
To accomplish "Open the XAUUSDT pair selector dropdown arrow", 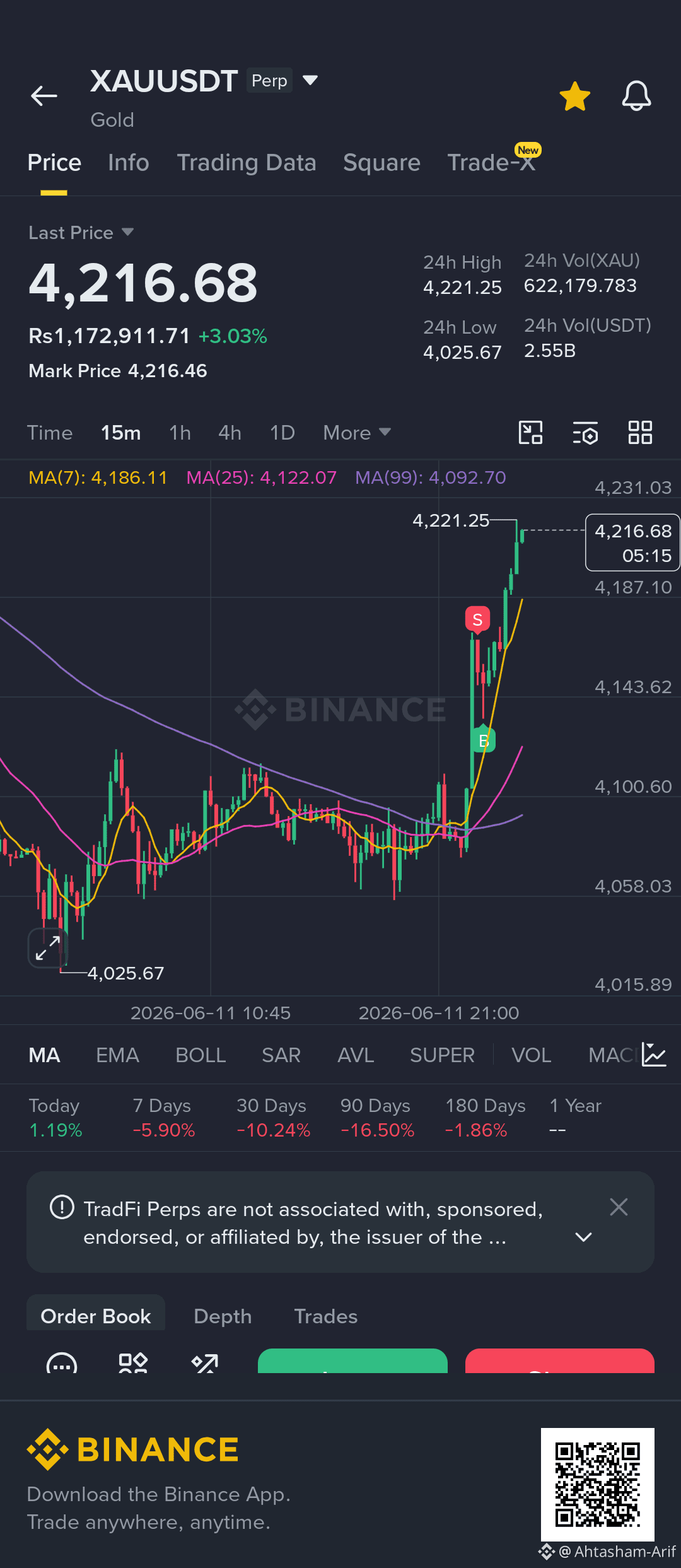I will [310, 80].
